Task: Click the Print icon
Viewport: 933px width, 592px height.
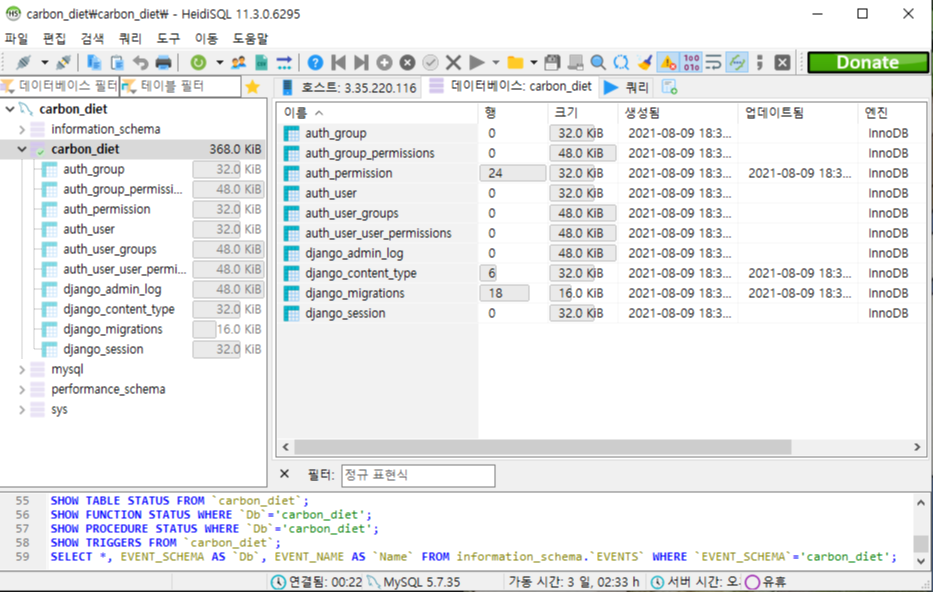Action: click(164, 62)
